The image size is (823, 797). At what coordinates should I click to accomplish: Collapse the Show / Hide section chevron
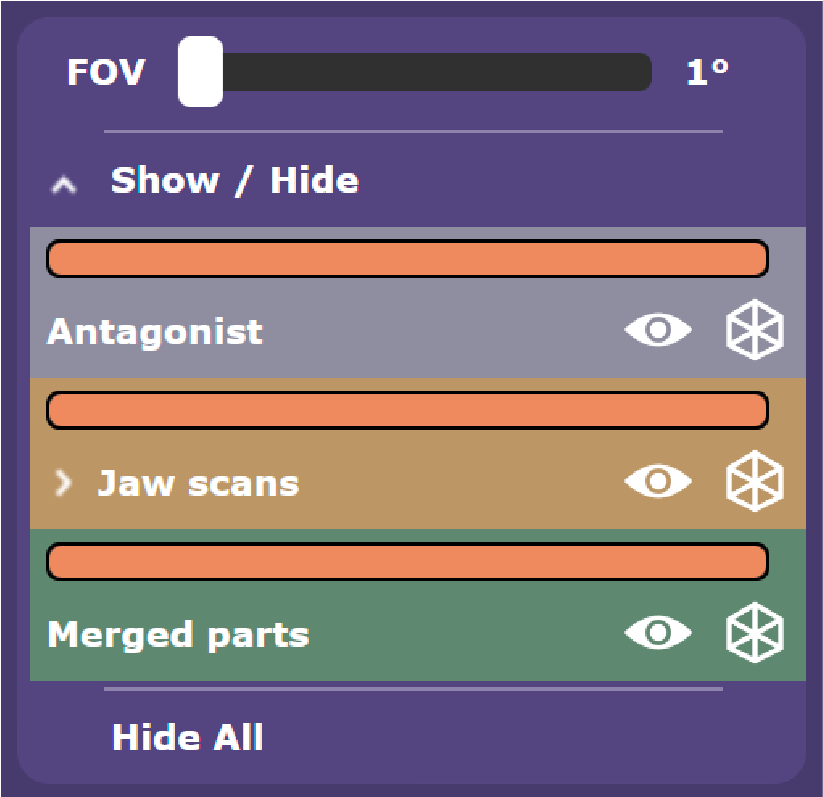(64, 184)
